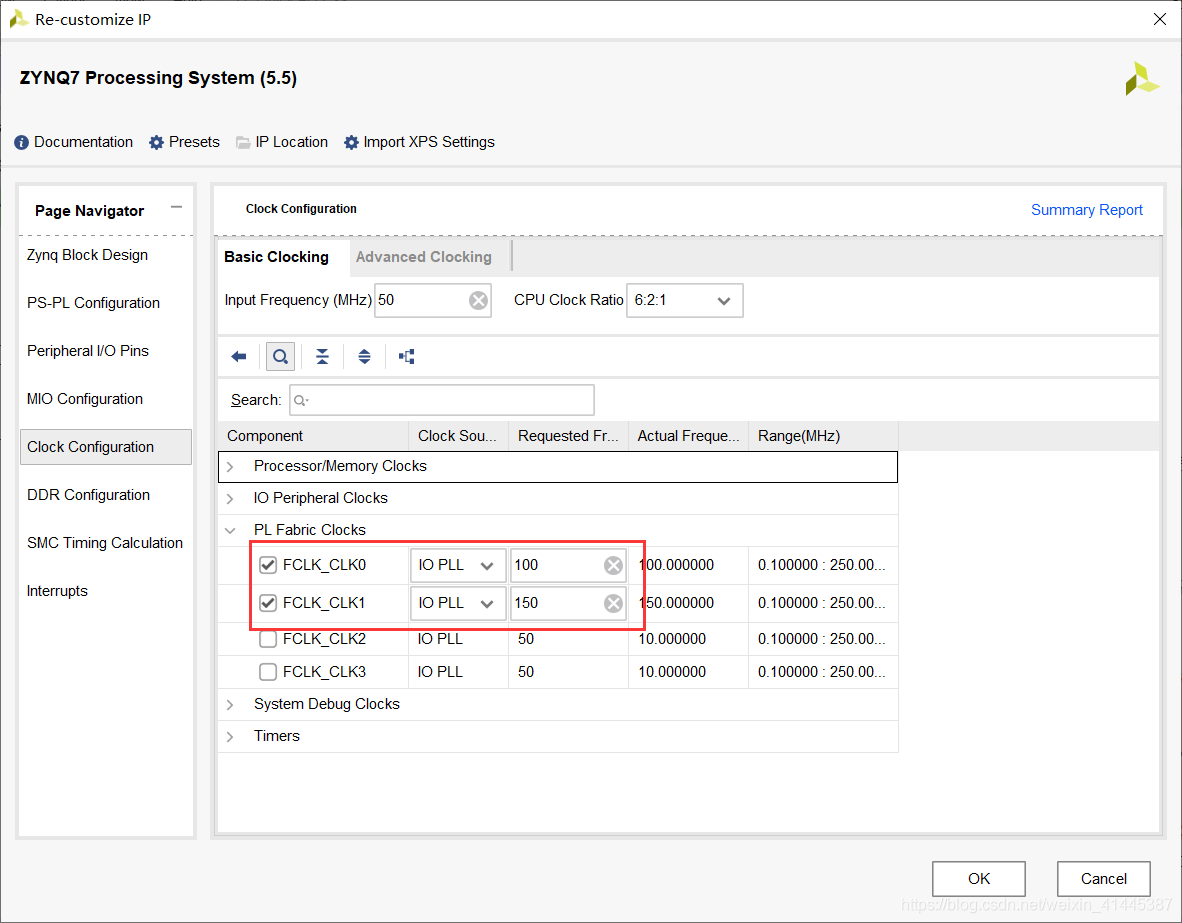Open MIO Configuration page

click(x=85, y=400)
